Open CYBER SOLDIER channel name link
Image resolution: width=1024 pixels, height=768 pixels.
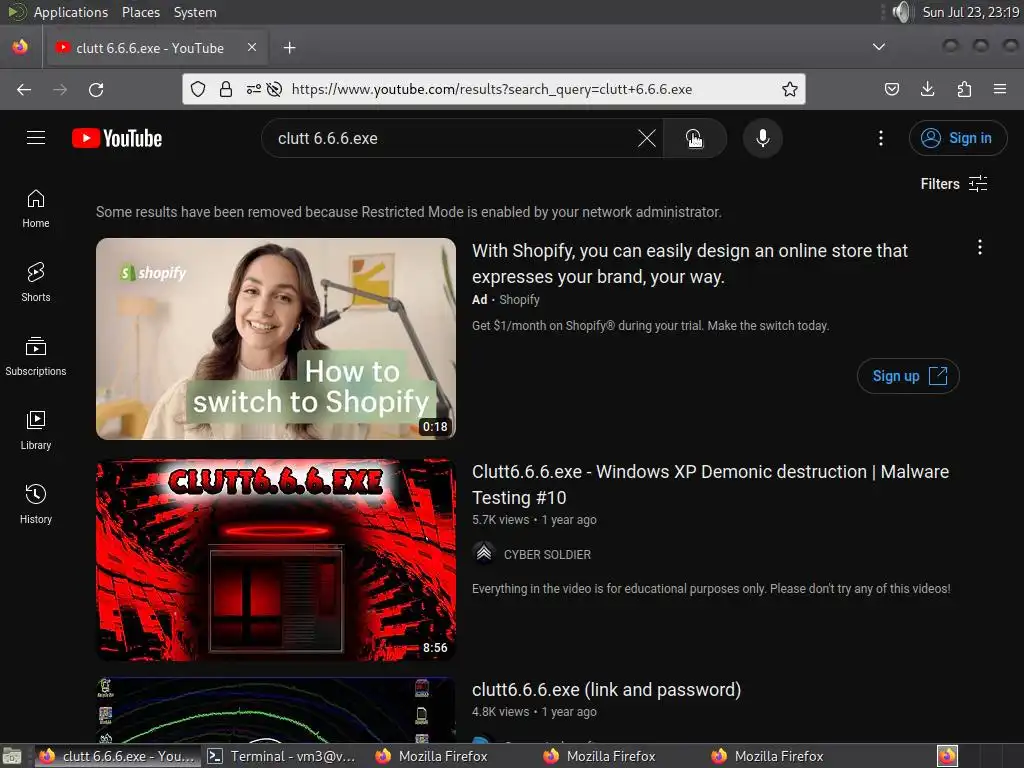point(547,554)
